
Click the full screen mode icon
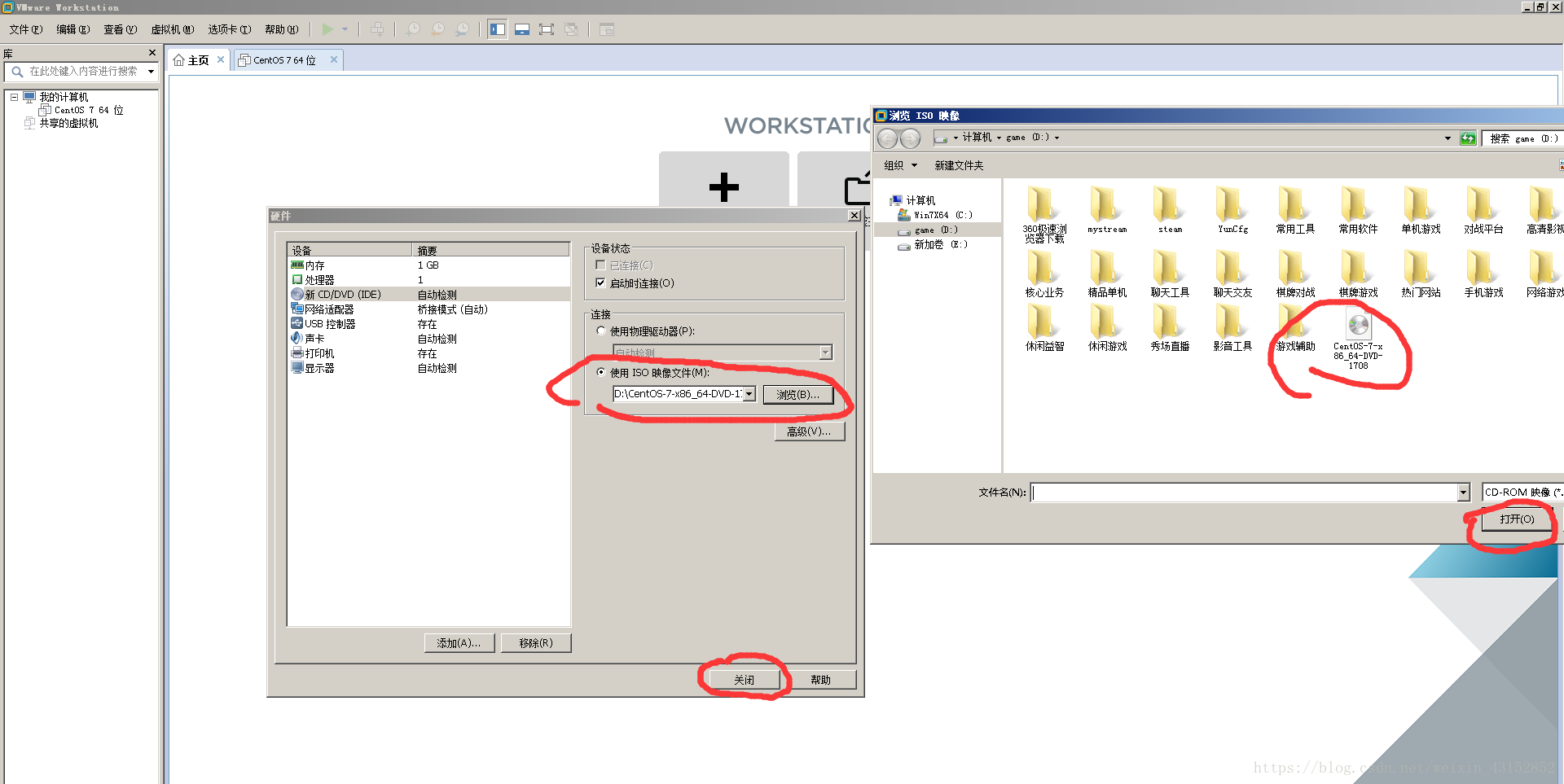(x=547, y=29)
